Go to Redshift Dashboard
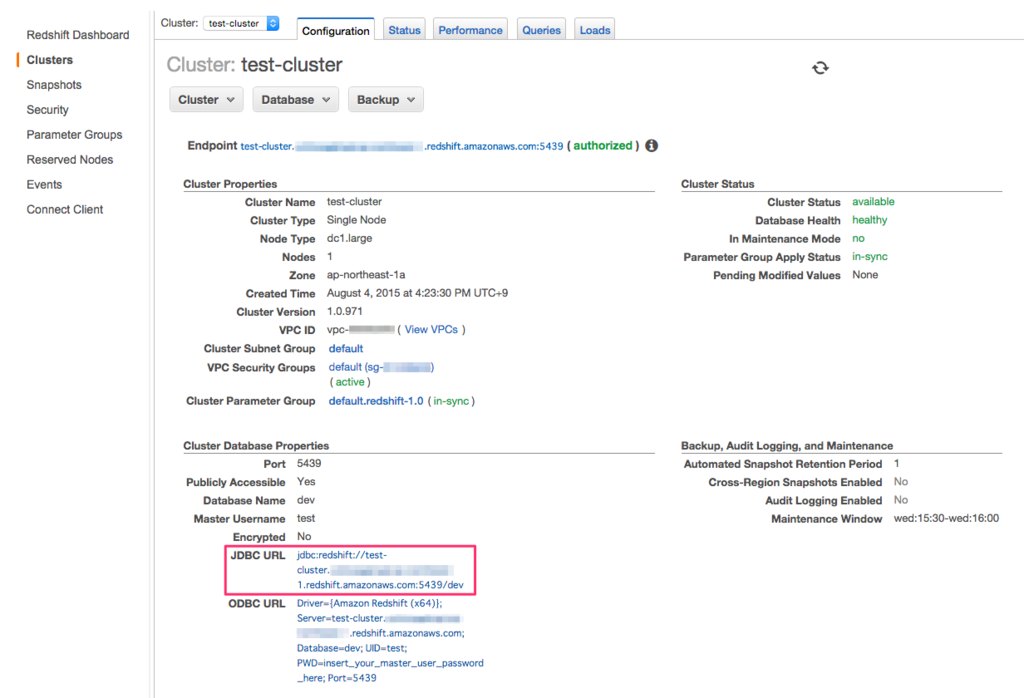 78,35
